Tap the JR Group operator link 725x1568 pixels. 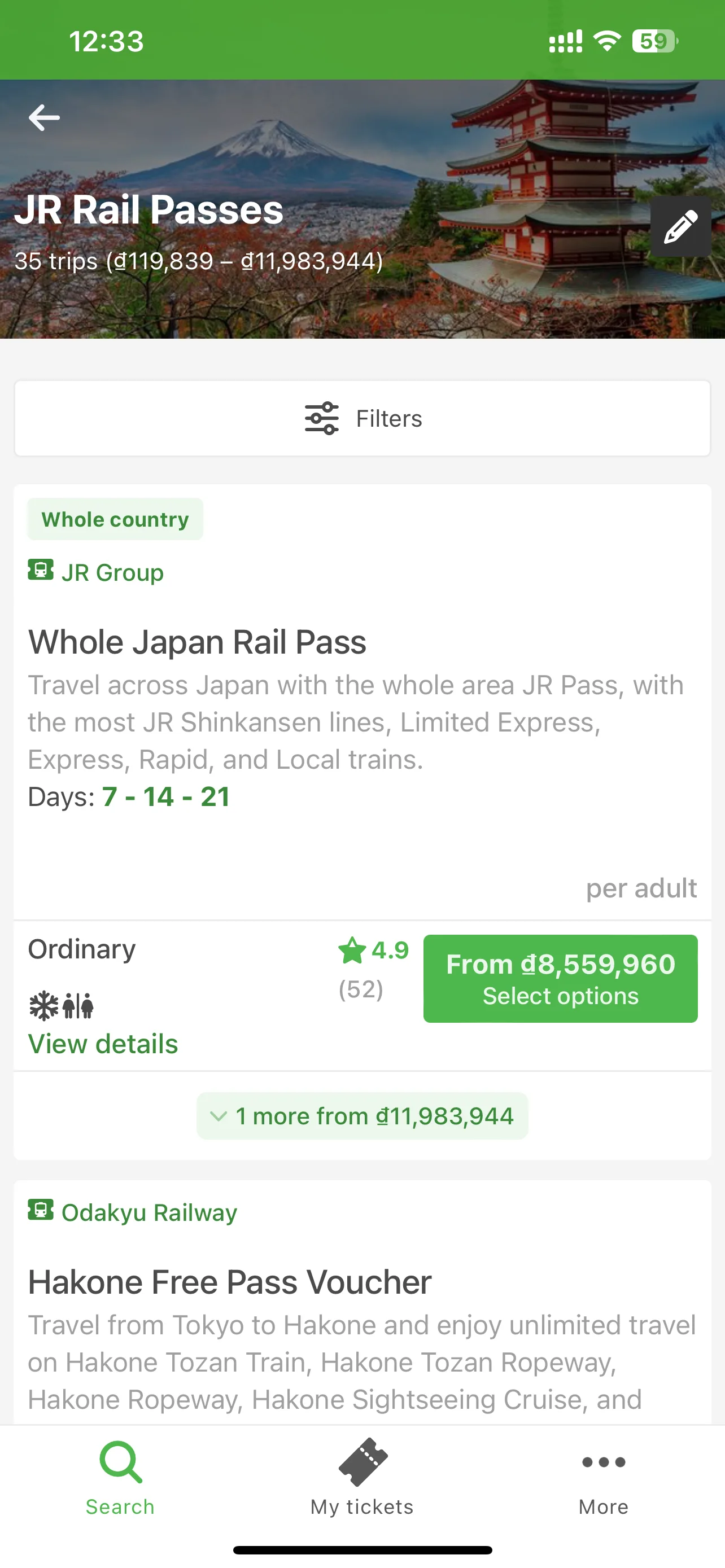[x=112, y=572]
